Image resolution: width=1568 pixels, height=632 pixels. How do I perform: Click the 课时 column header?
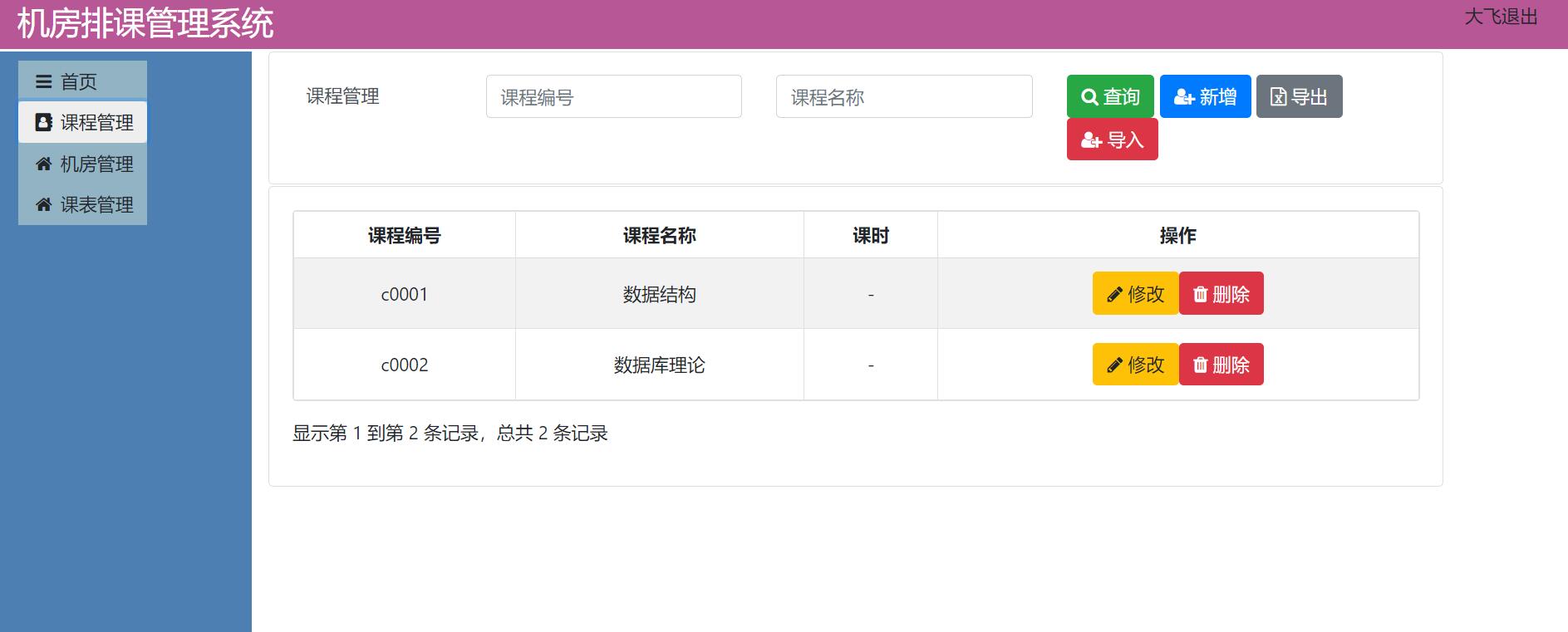tap(870, 236)
